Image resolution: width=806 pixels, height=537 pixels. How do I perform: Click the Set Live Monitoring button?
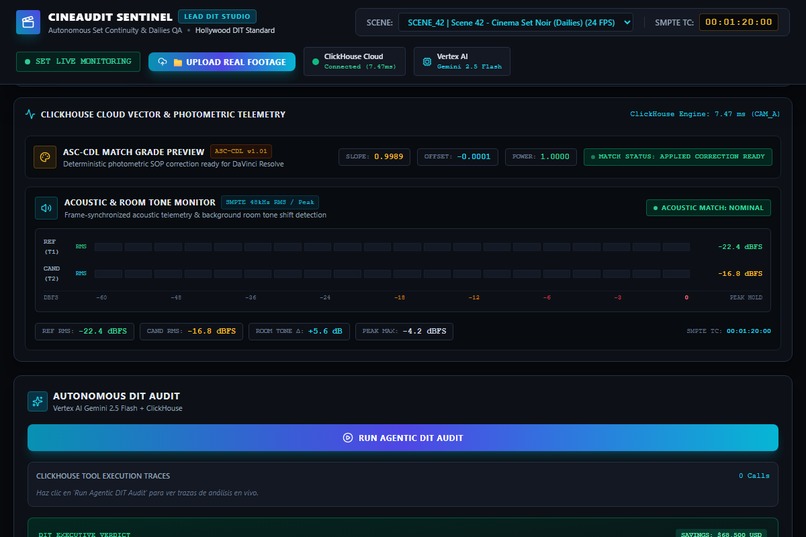coord(78,62)
